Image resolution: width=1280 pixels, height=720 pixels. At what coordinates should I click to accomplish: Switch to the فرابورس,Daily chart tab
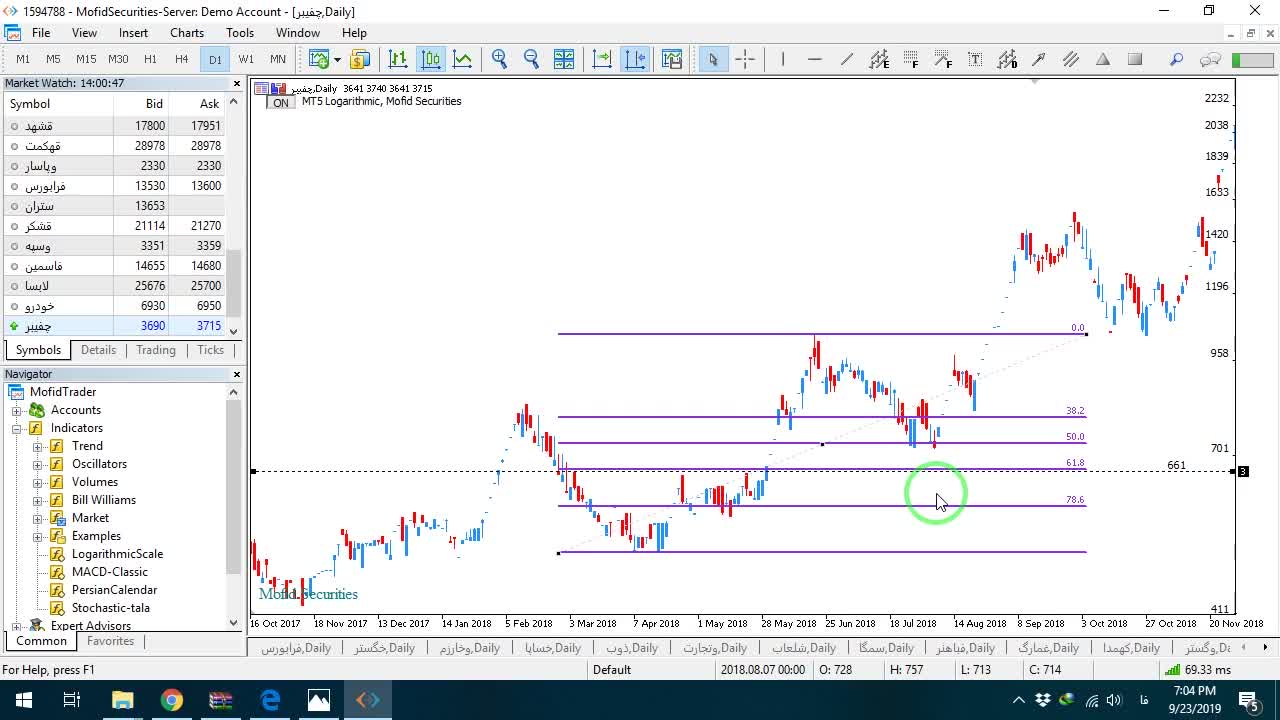coord(296,648)
